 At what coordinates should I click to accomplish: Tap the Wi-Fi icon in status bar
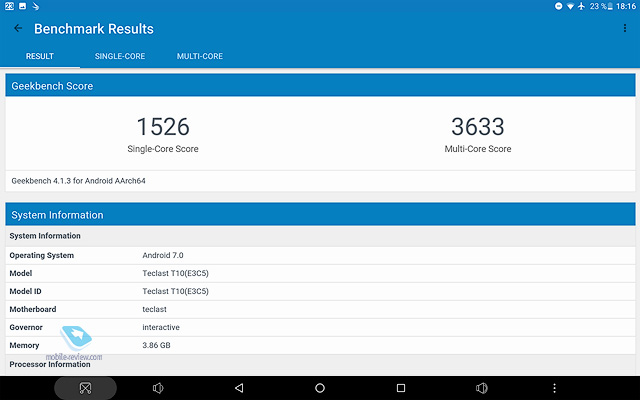click(570, 6)
